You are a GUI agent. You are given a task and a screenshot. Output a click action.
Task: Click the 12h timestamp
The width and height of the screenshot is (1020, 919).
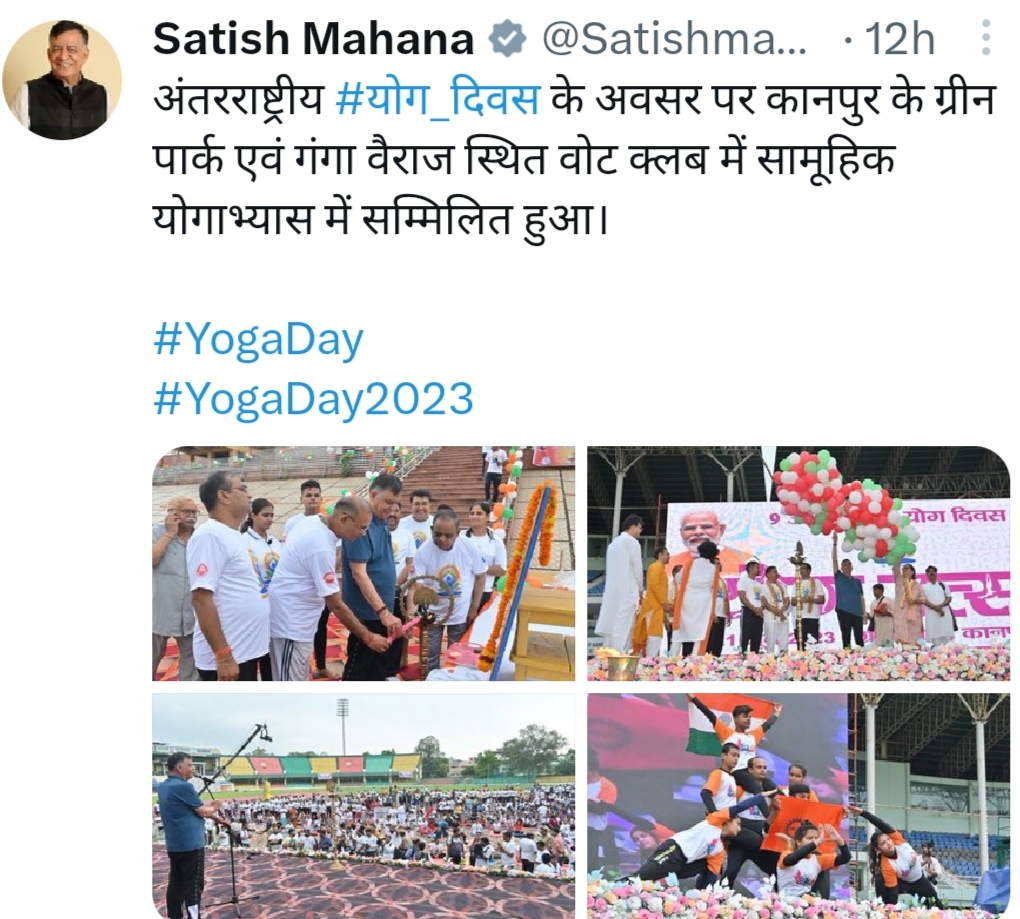[900, 39]
